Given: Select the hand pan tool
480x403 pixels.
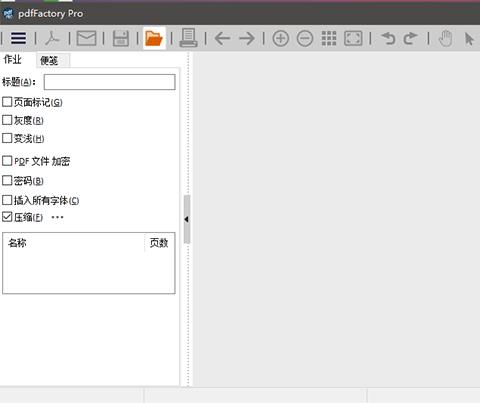Looking at the screenshot, I should [x=445, y=38].
